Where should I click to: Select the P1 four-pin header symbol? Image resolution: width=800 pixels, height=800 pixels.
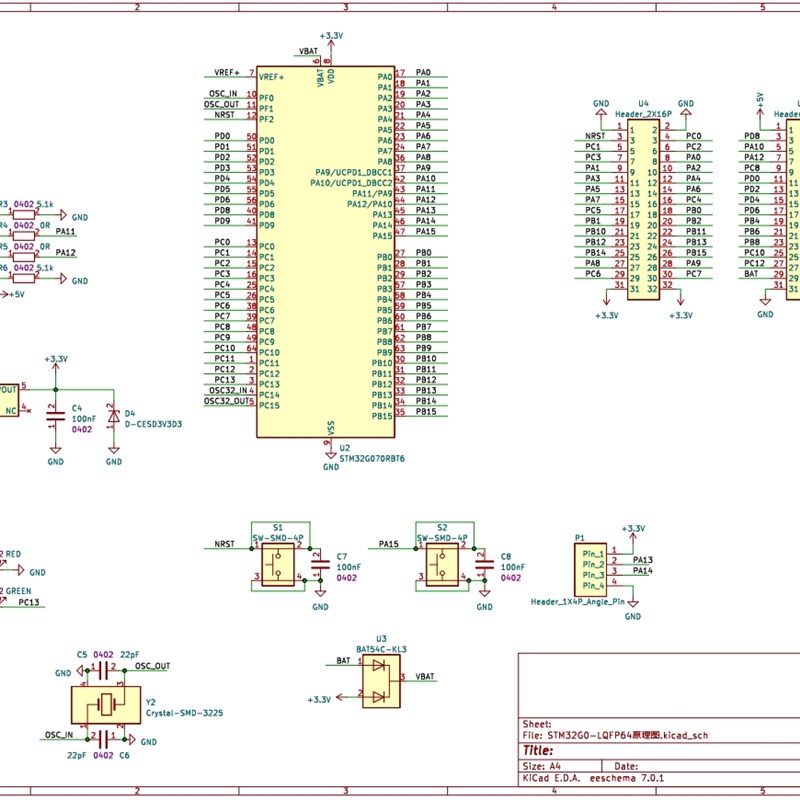pyautogui.click(x=590, y=570)
